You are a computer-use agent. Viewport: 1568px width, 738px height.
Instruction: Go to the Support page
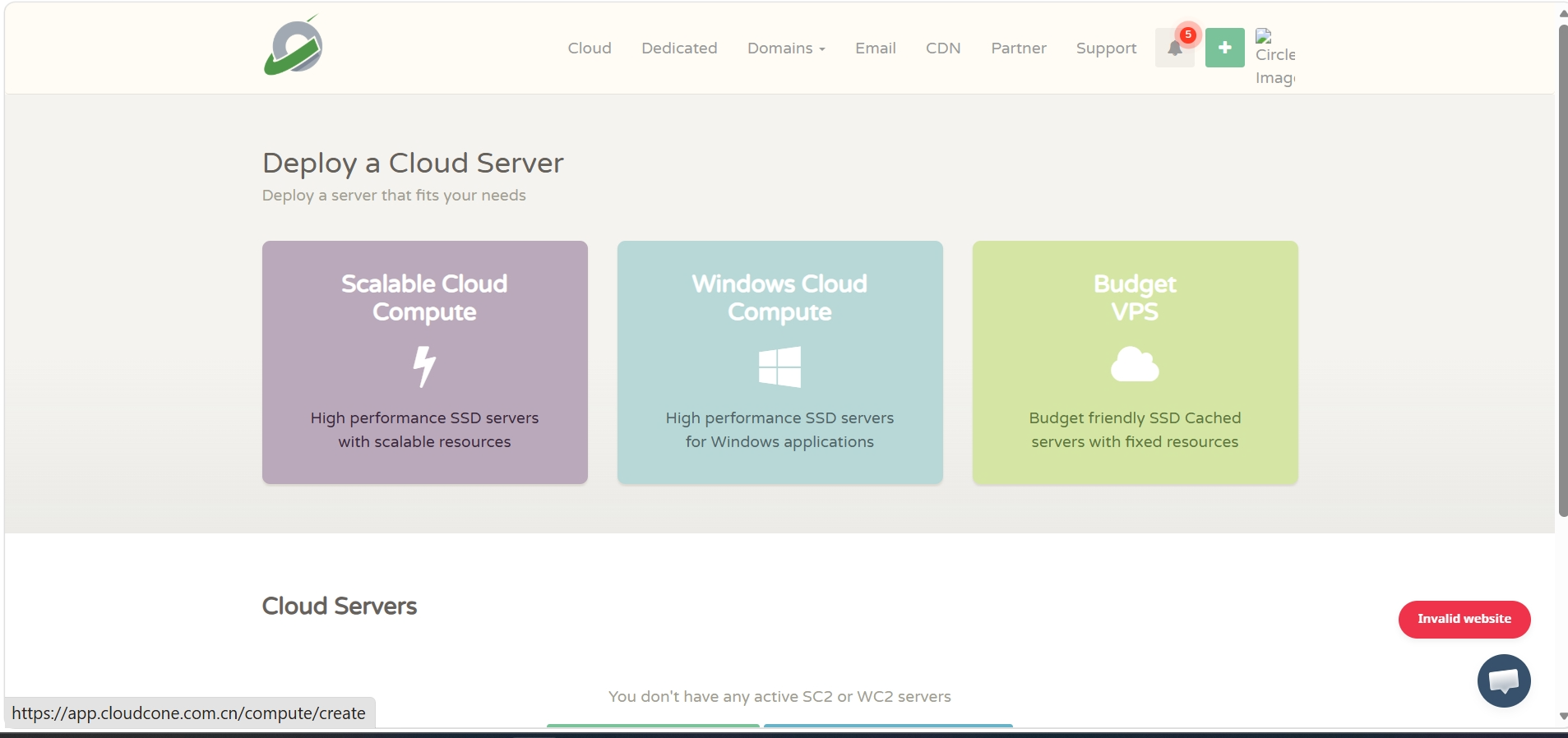tap(1106, 48)
